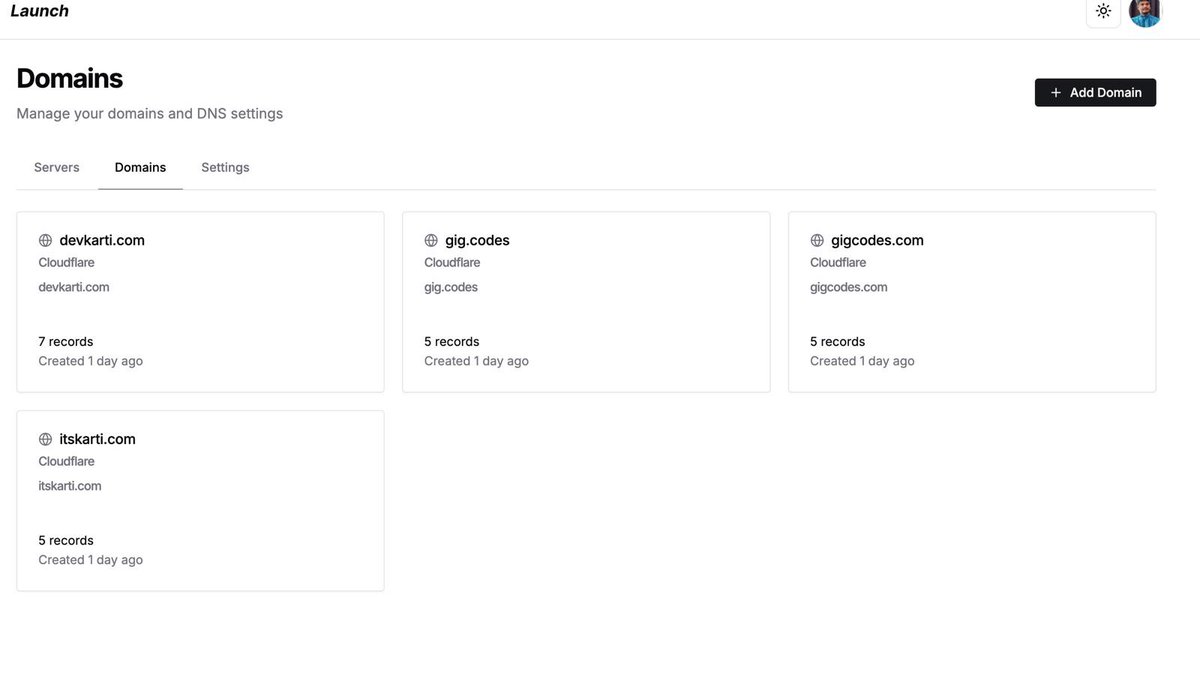The width and height of the screenshot is (1200, 691).
Task: Open the itskarti.com domain card
Action: click(200, 500)
